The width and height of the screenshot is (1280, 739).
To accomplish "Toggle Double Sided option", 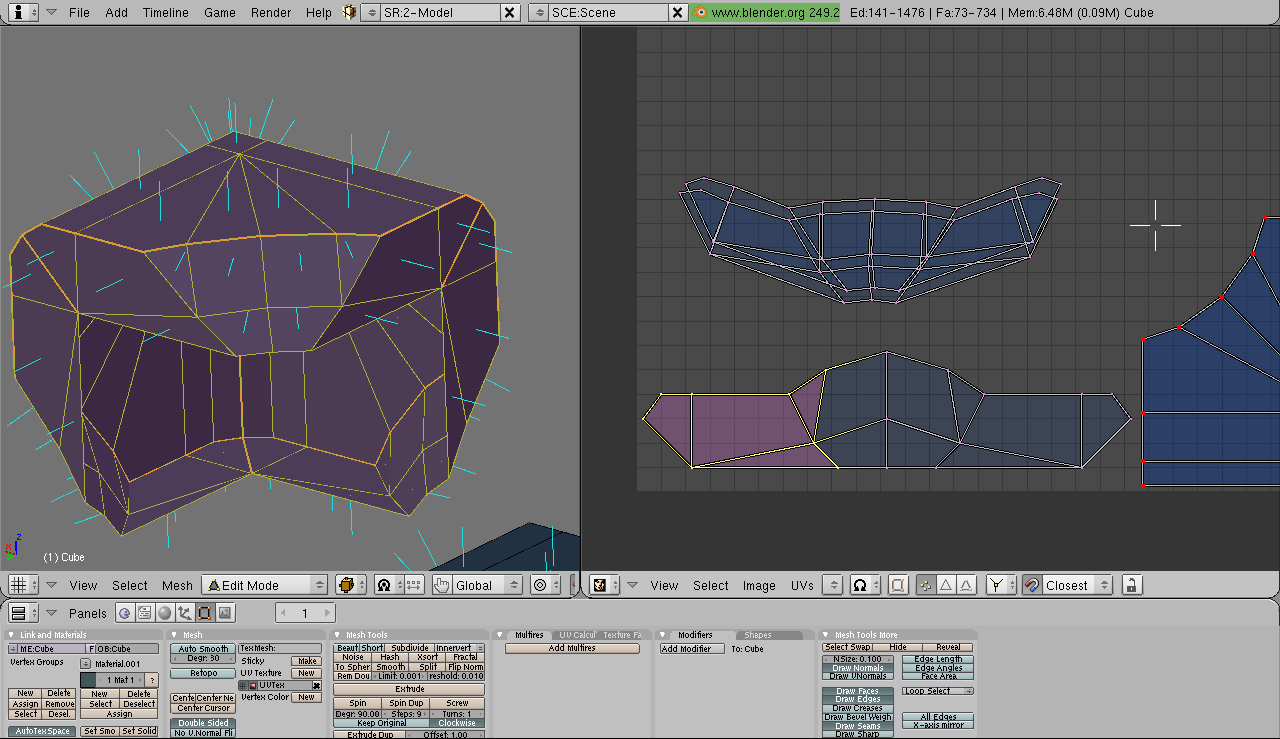I will [x=203, y=723].
